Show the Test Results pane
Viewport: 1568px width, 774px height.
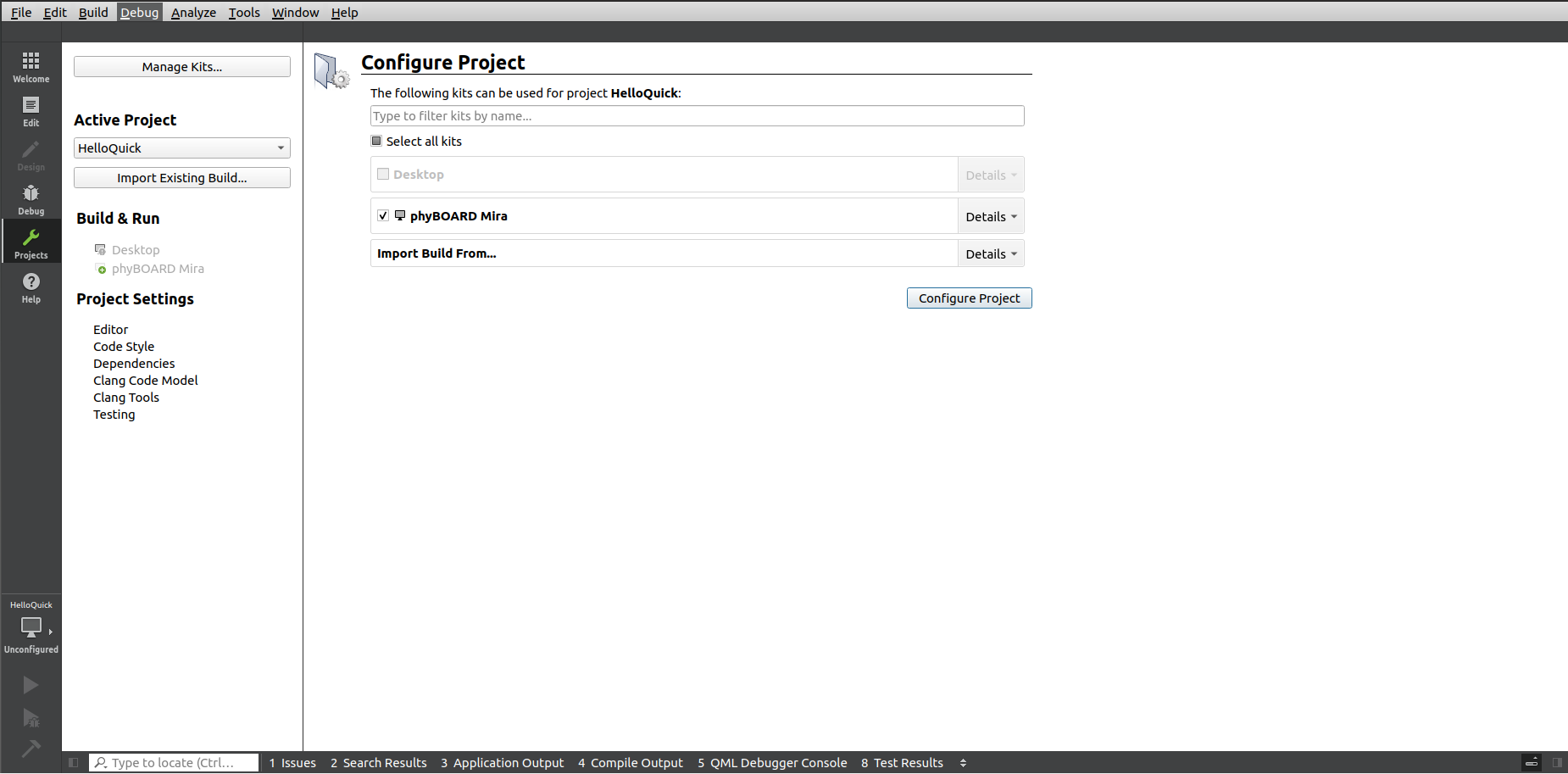click(902, 762)
